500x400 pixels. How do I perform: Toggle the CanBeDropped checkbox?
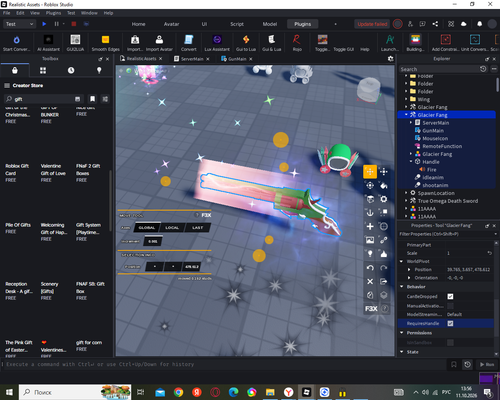pos(450,296)
